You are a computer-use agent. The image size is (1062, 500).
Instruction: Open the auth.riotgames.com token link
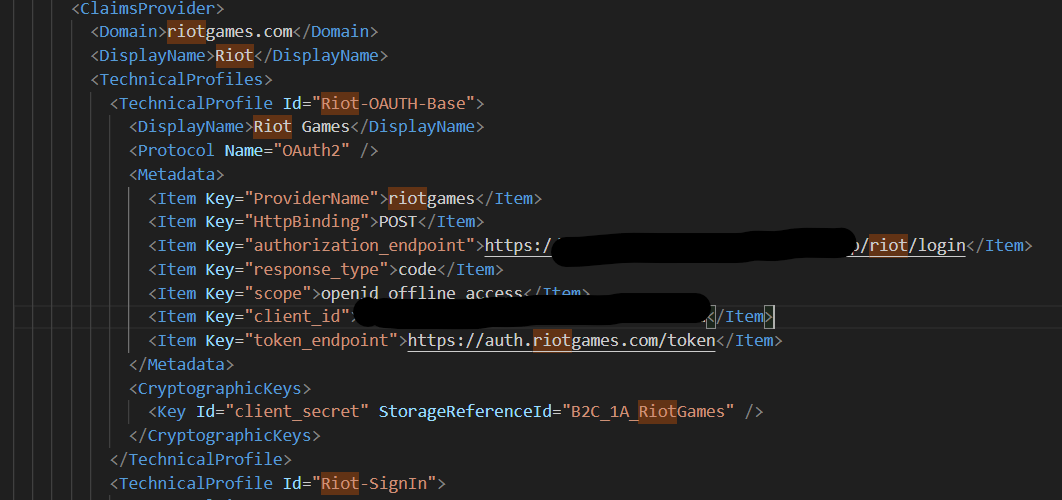(561, 340)
